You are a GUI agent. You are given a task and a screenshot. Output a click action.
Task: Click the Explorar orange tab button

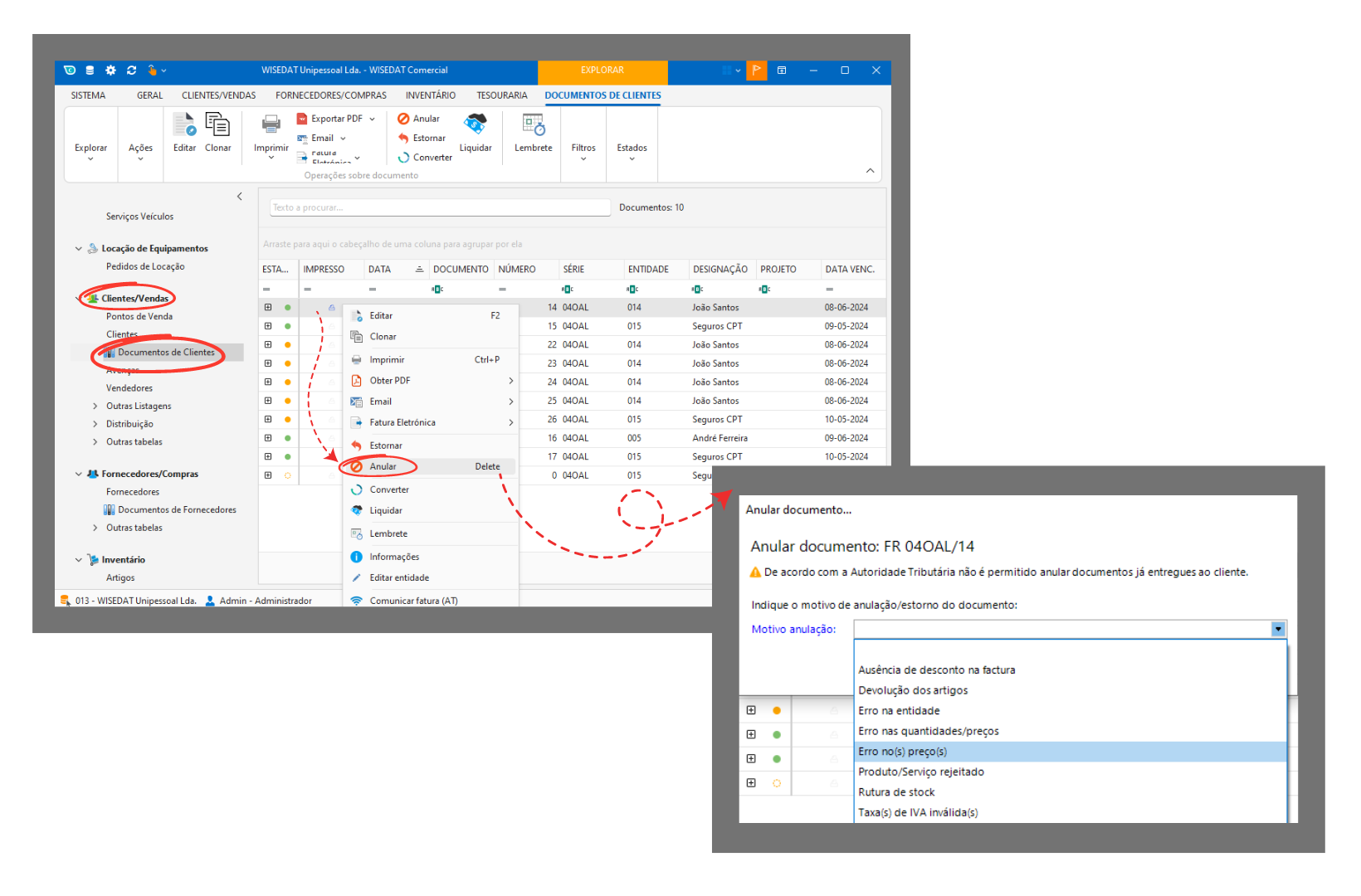click(x=602, y=71)
